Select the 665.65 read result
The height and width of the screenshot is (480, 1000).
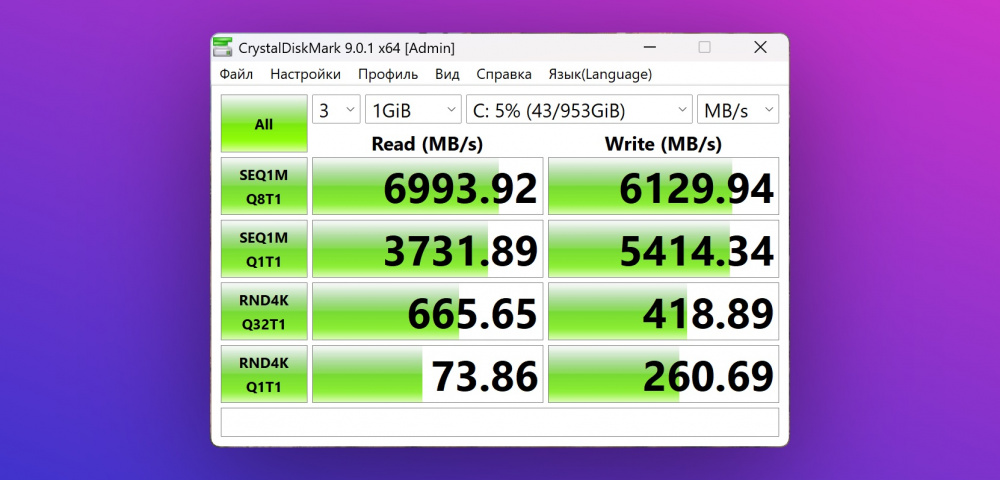point(427,311)
